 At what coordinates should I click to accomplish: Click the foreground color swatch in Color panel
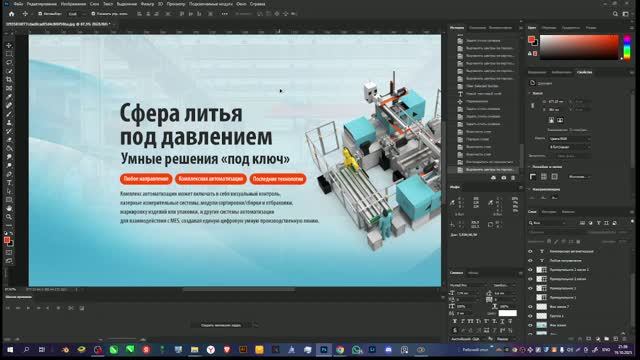531,40
